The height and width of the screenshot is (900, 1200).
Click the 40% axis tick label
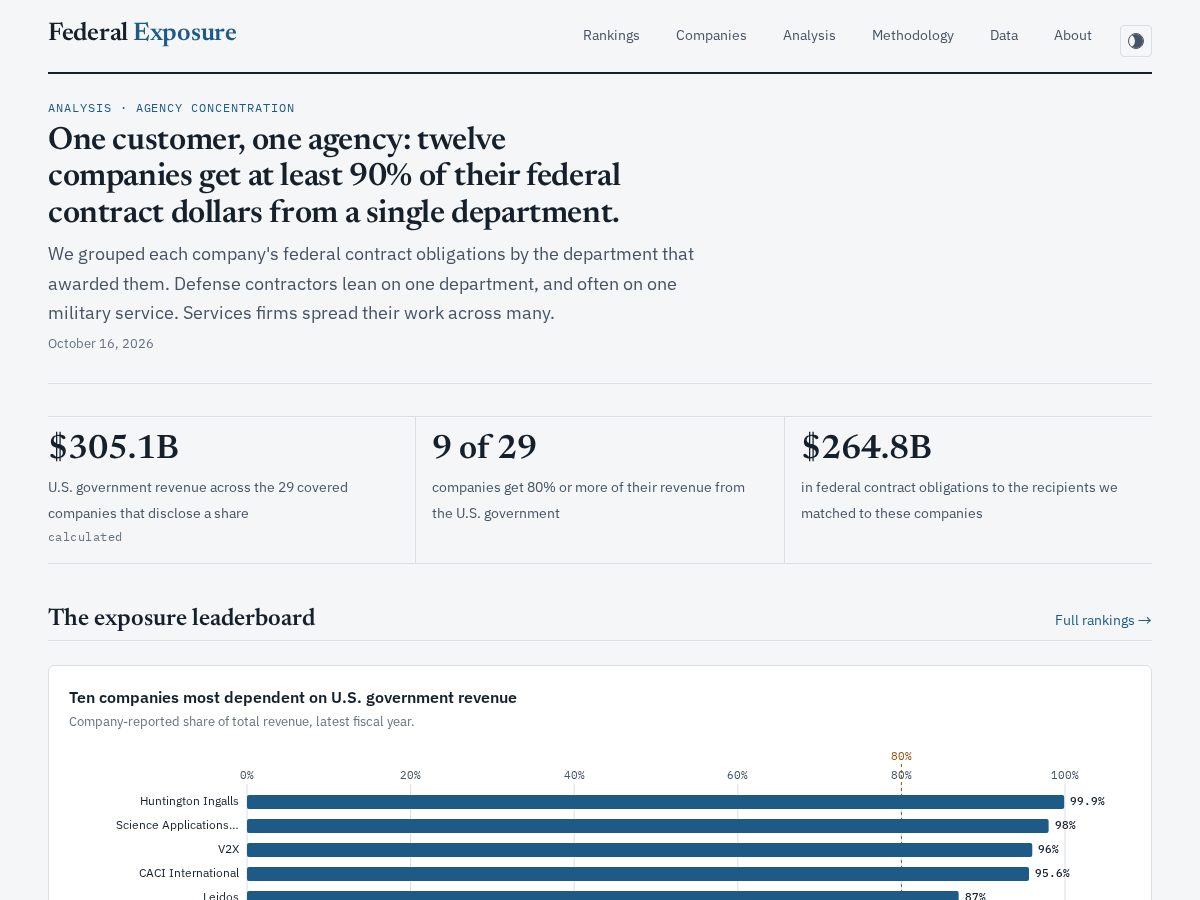point(574,775)
